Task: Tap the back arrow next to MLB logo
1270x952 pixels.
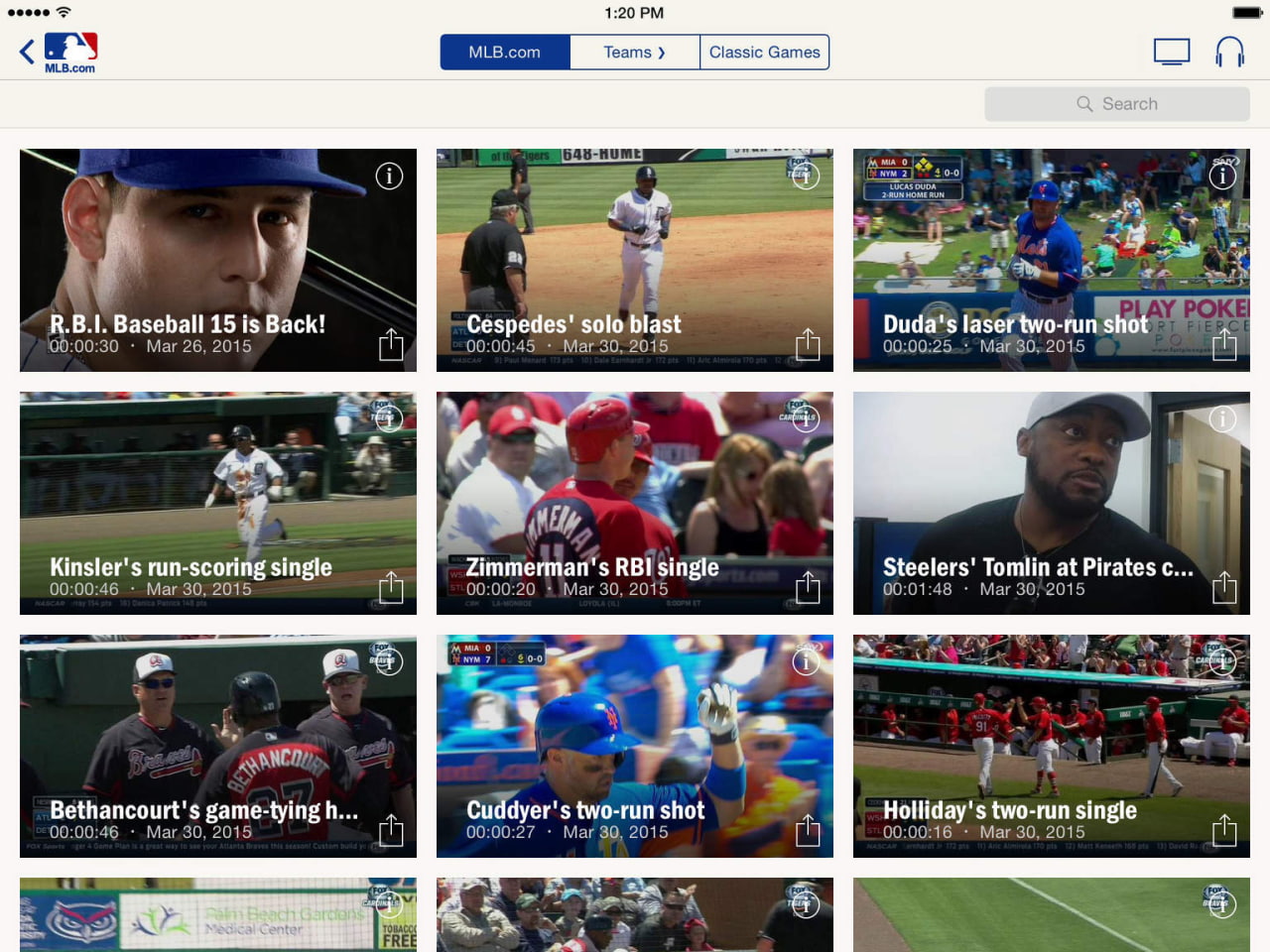Action: (25, 51)
